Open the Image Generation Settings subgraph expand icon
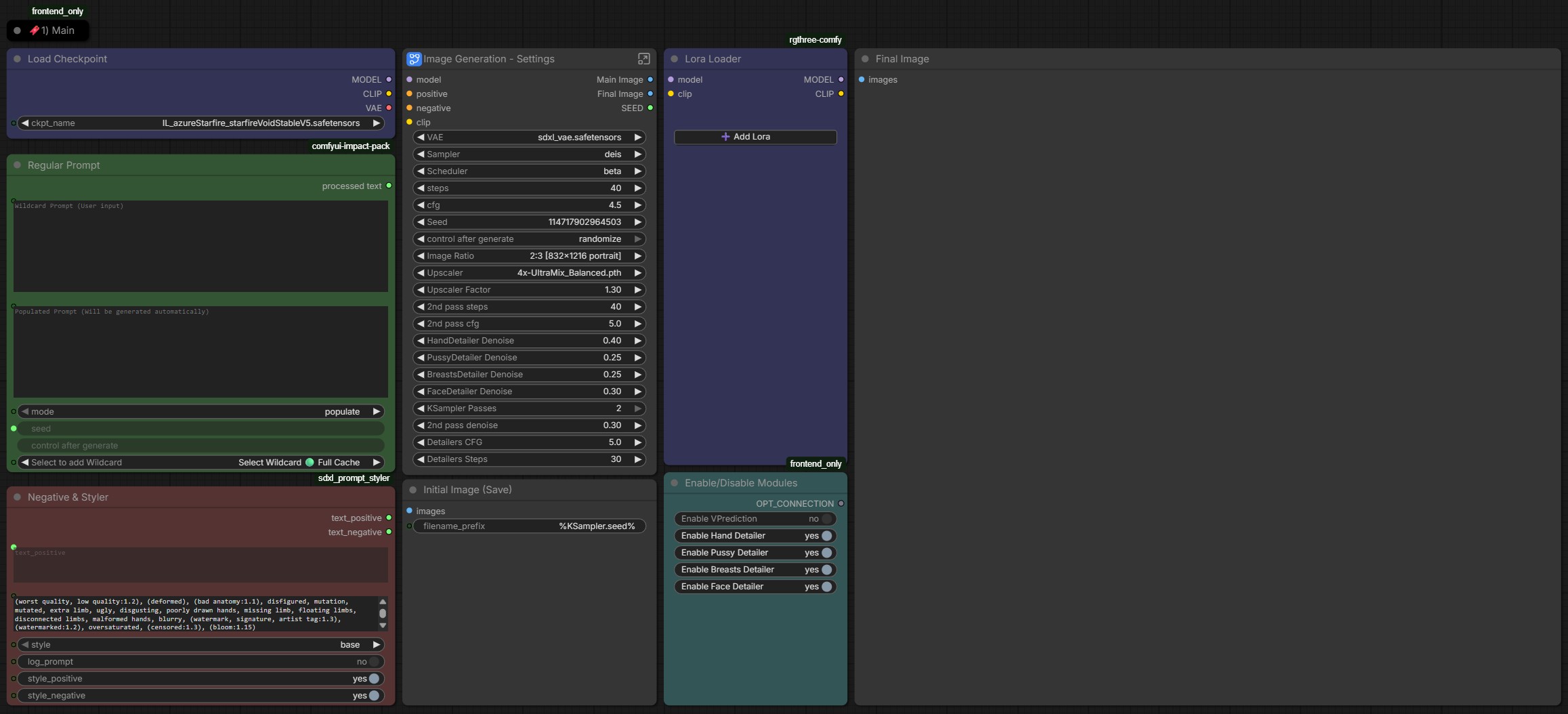Image resolution: width=1568 pixels, height=714 pixels. (x=643, y=59)
